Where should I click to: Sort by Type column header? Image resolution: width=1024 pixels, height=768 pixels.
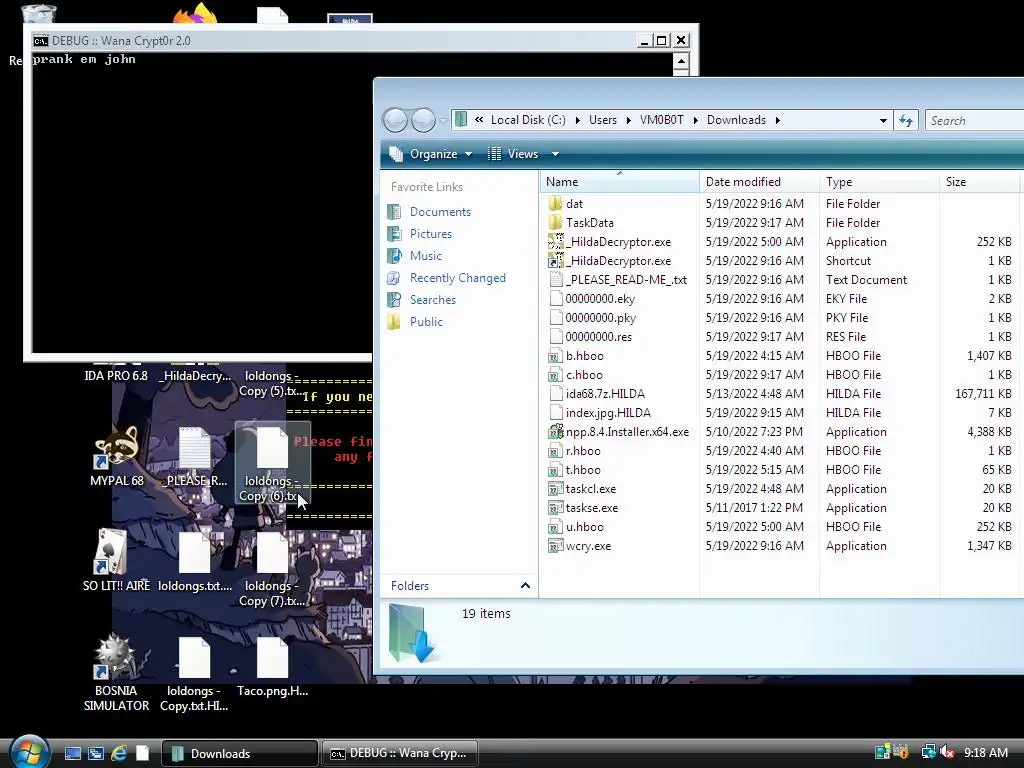pyautogui.click(x=879, y=182)
